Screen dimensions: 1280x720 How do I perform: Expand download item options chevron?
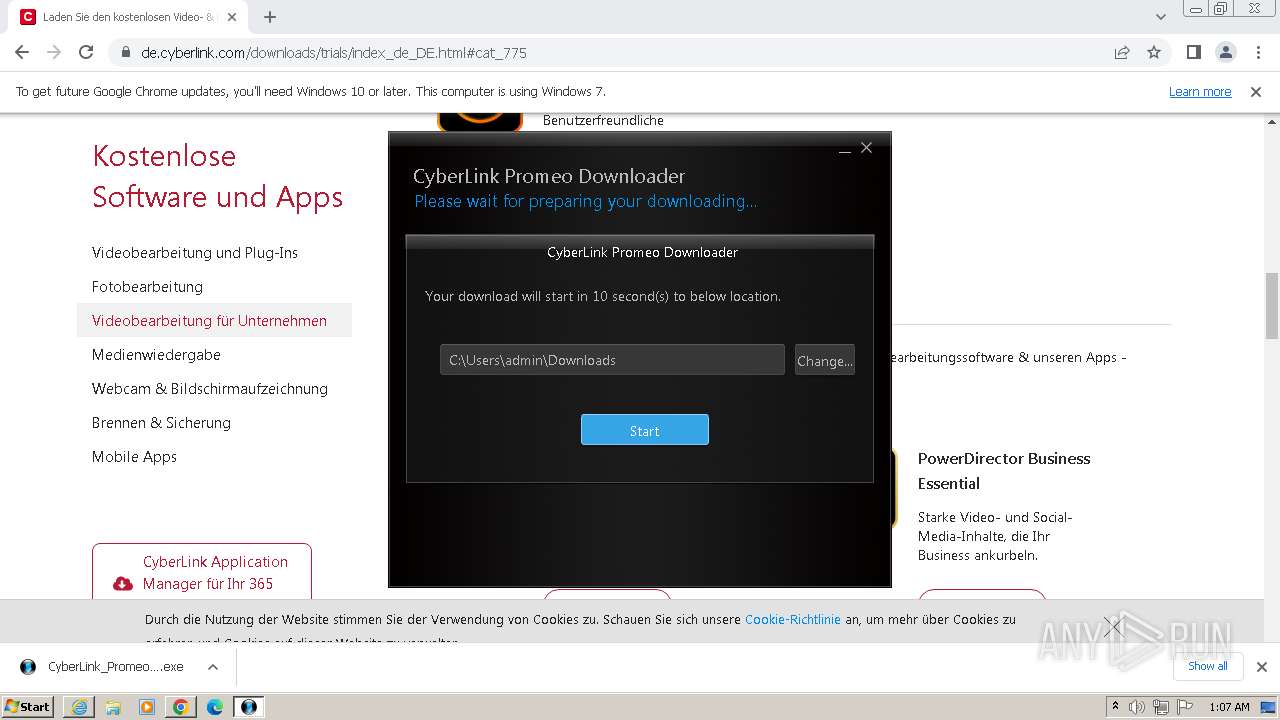point(212,666)
